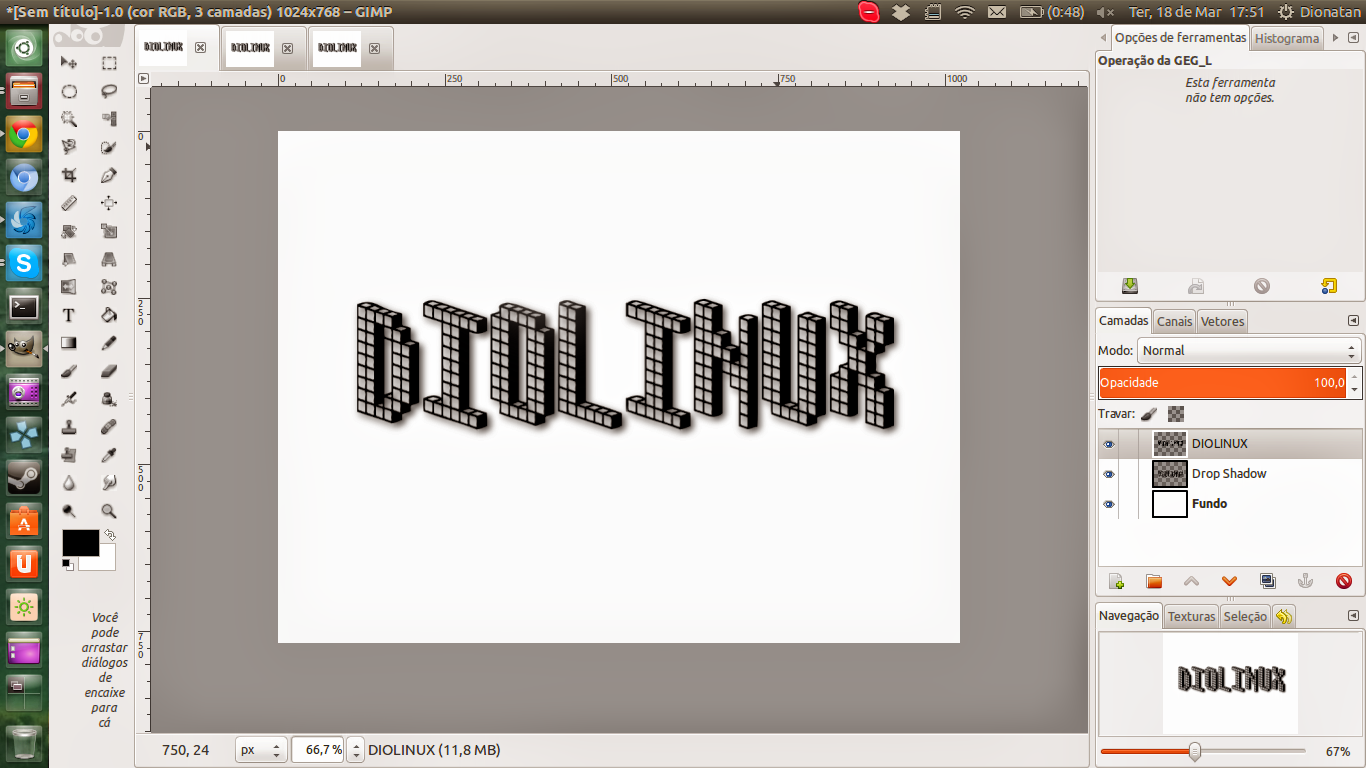Viewport: 1366px width, 768px height.
Task: Select the Free Select lasso tool
Action: click(x=109, y=91)
